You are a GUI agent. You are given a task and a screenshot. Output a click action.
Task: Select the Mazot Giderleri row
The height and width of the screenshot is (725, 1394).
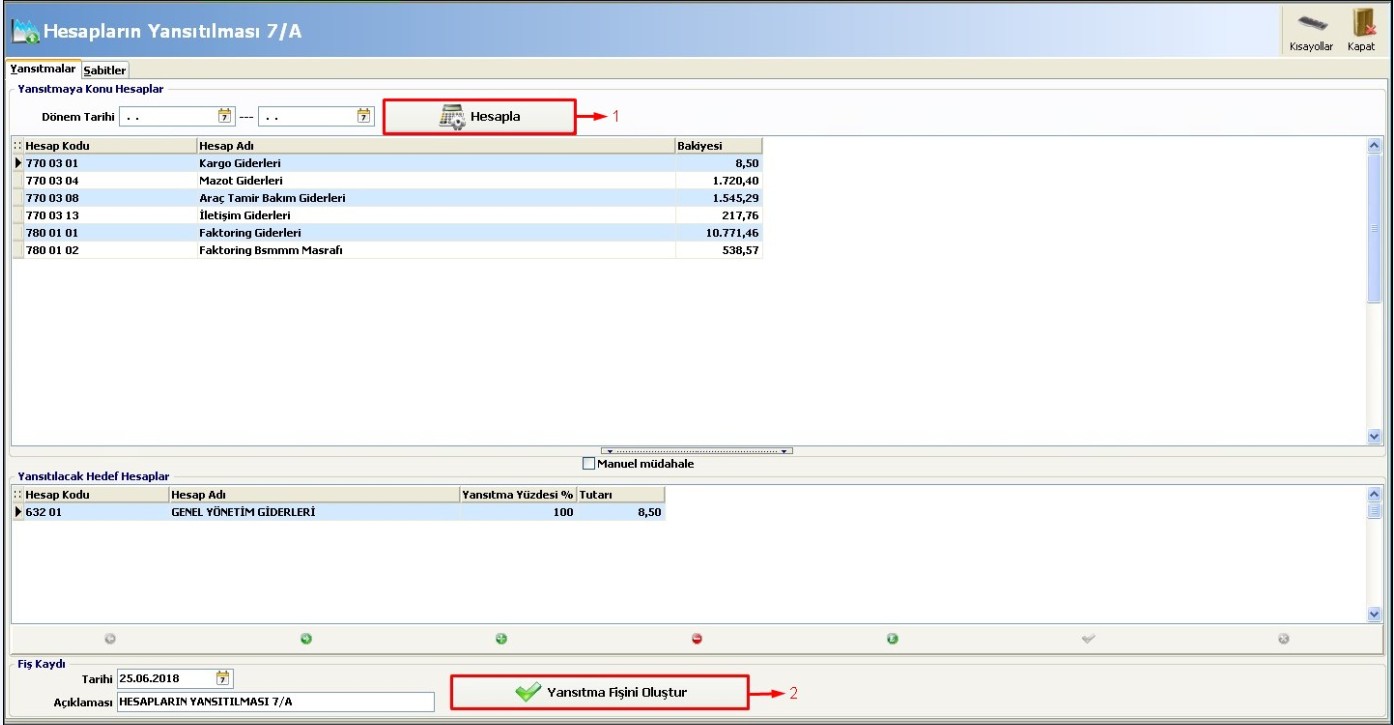pyautogui.click(x=387, y=181)
